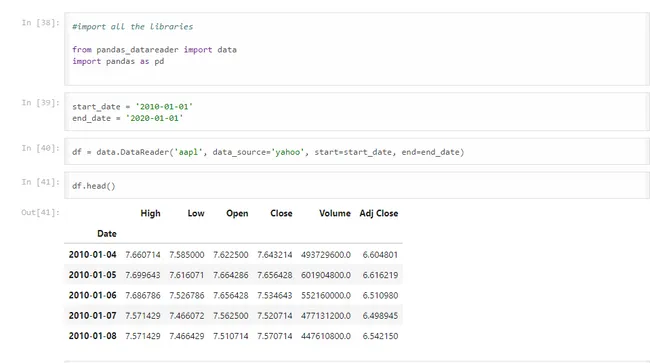Click the imports code cell In [38]
The width and height of the screenshot is (650, 363).
(x=357, y=49)
